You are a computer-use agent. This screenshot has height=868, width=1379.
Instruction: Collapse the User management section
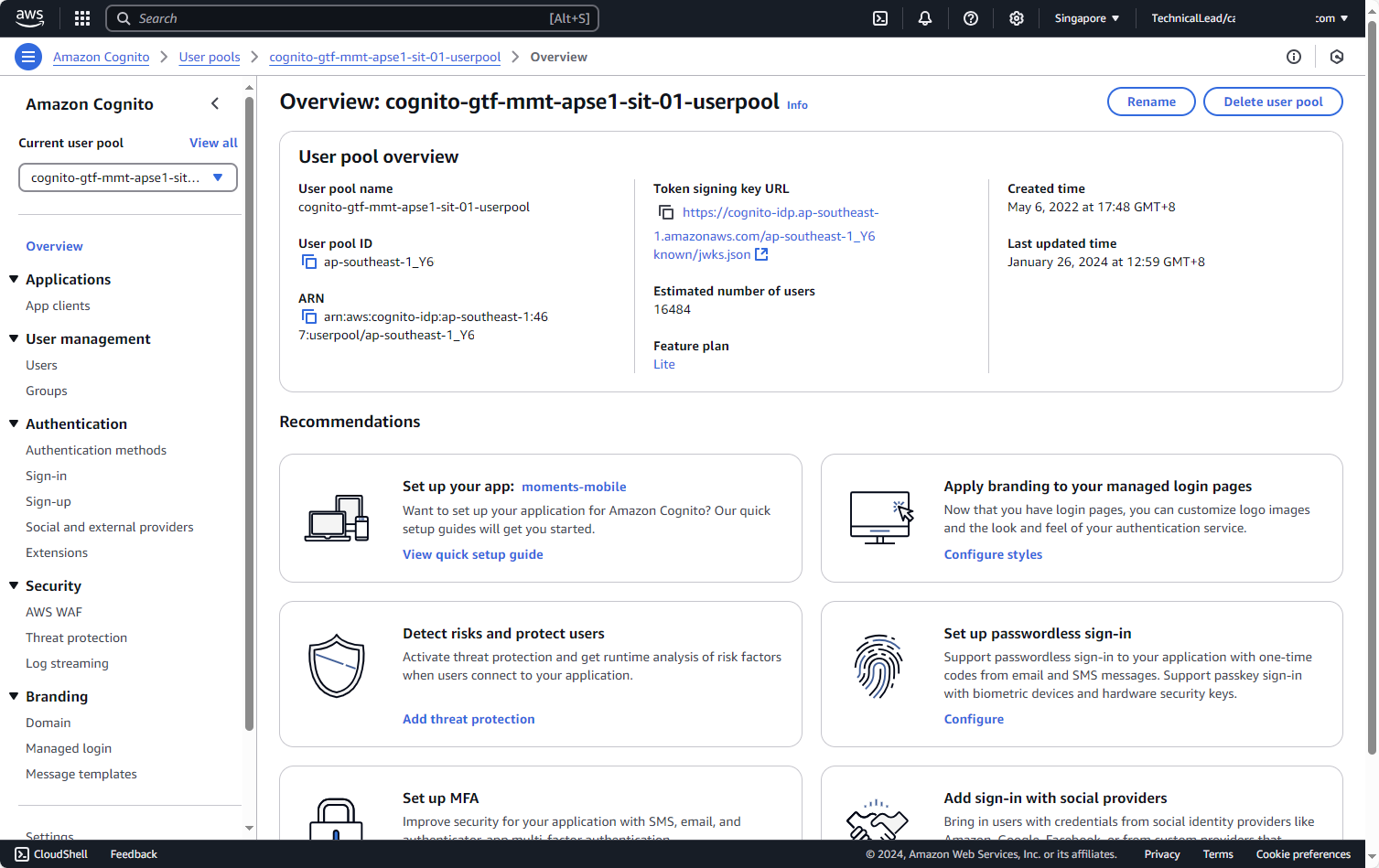pos(14,338)
